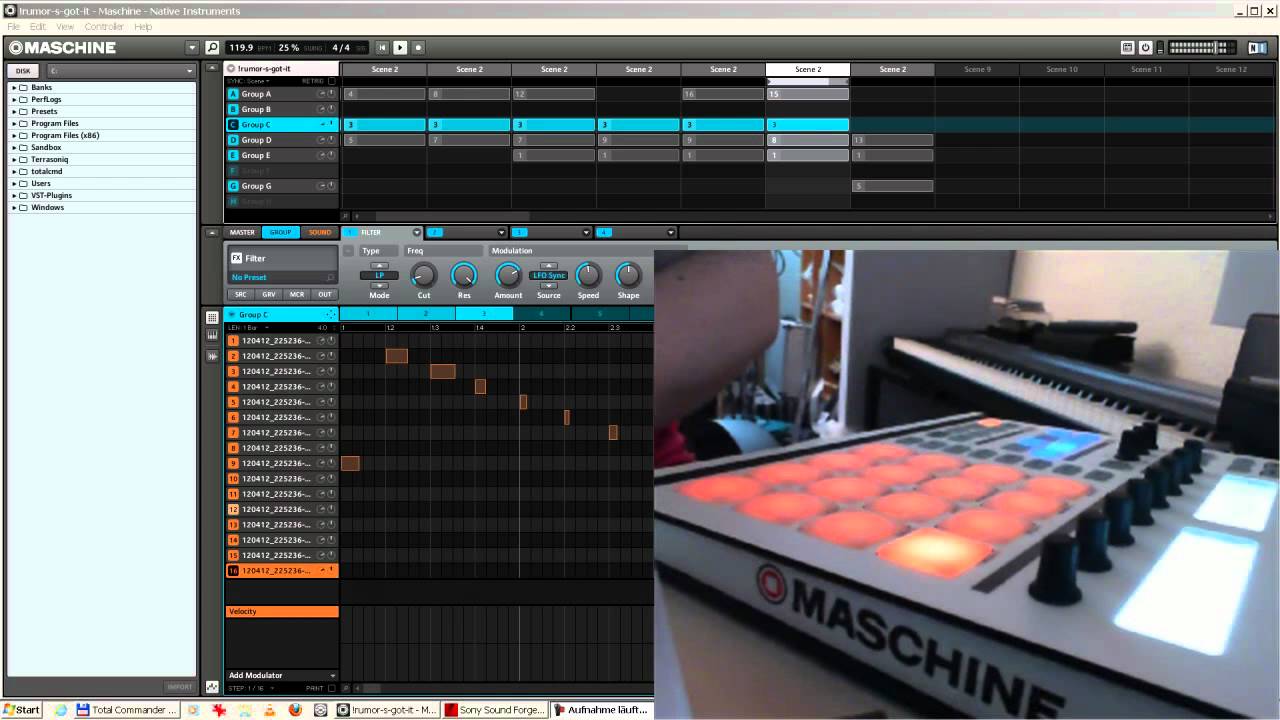Select the Sandbox folder
1280x720 pixels.
click(46, 147)
